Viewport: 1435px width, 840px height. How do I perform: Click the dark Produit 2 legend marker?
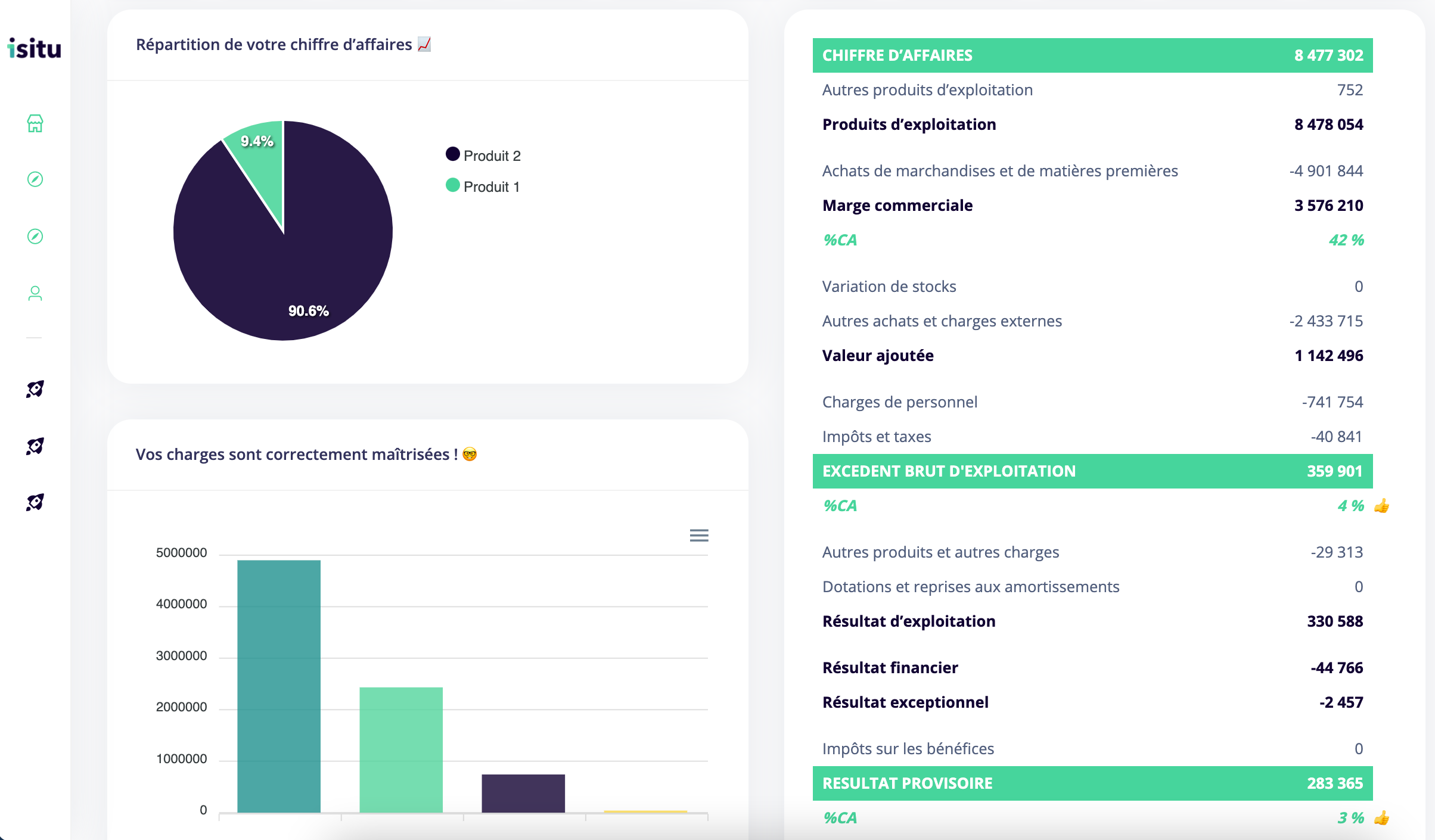click(x=453, y=154)
